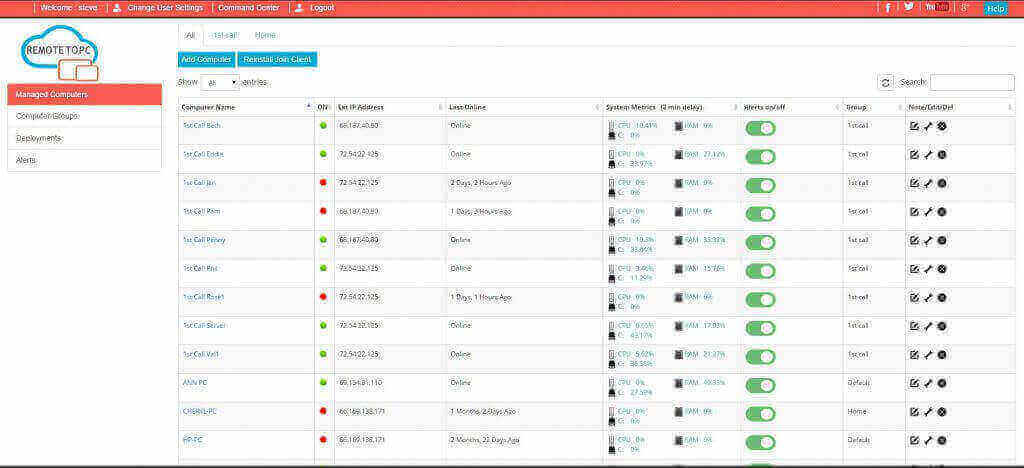Click the Add Computer button
Viewport: 1024px width, 468px height.
coord(206,60)
